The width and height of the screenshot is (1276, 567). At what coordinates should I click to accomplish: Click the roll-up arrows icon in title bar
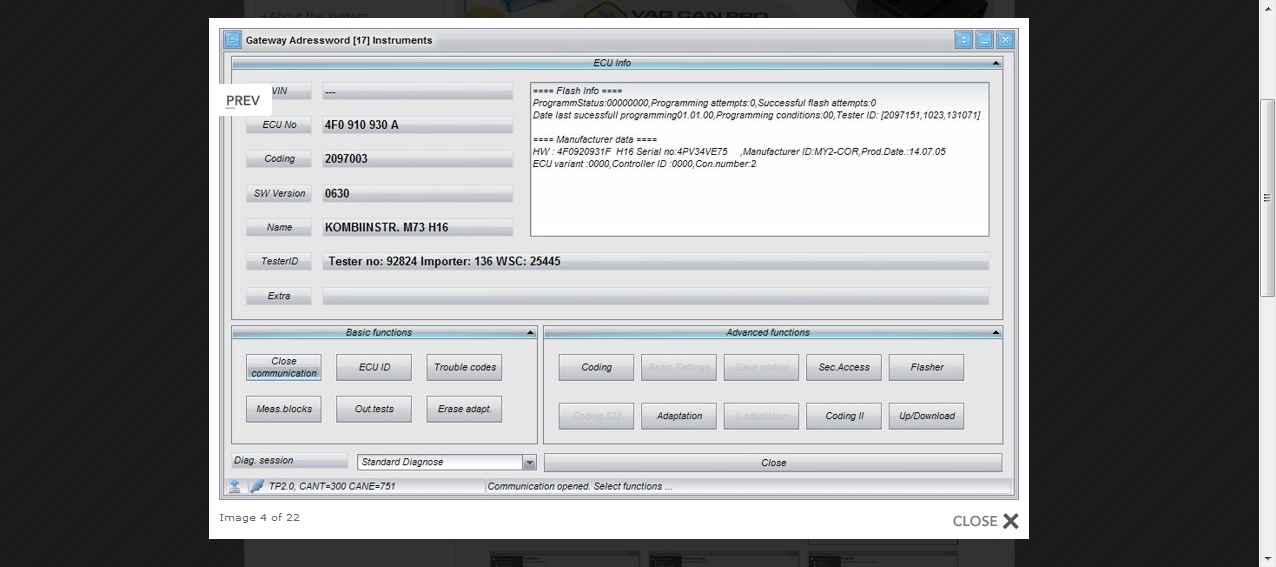pyautogui.click(x=963, y=40)
